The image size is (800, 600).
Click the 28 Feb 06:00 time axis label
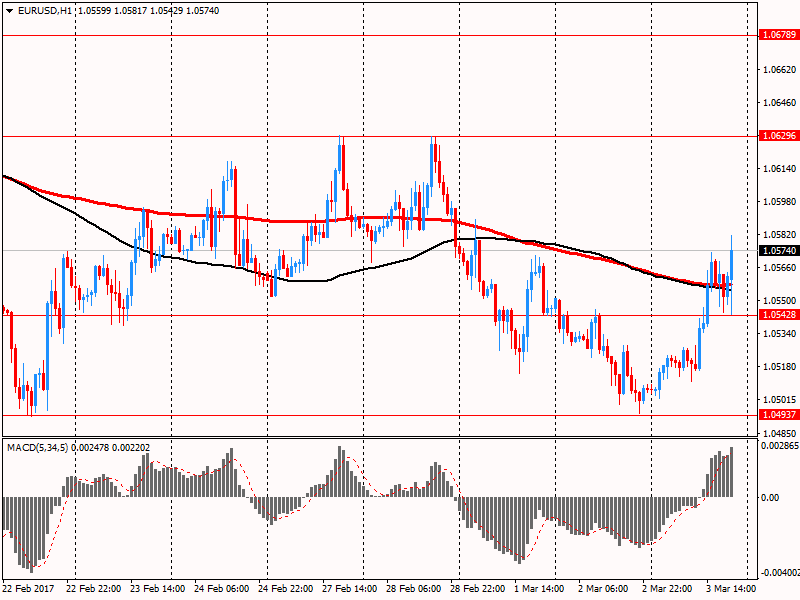tap(414, 589)
